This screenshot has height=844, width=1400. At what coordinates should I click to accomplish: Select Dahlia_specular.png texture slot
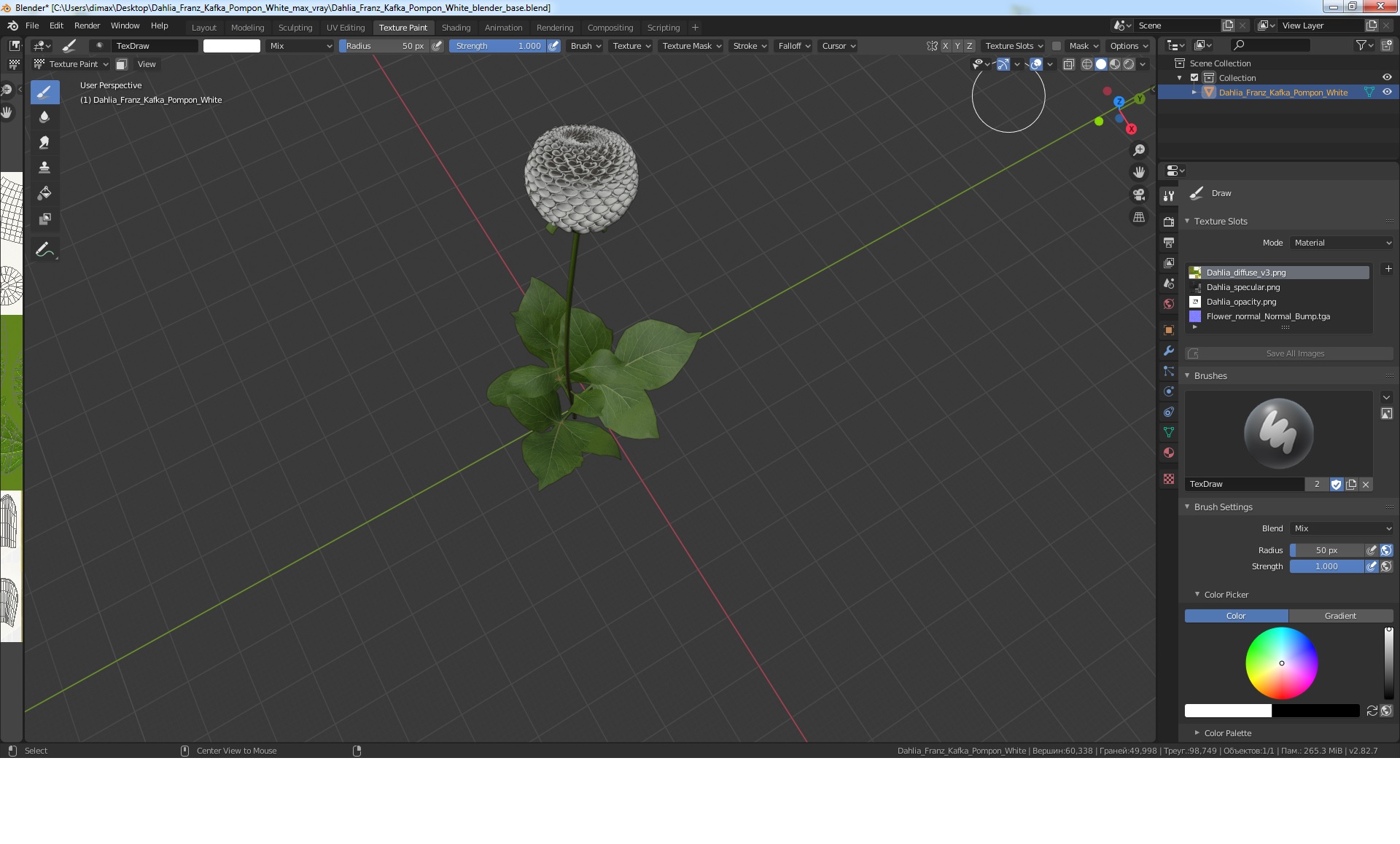point(1277,287)
